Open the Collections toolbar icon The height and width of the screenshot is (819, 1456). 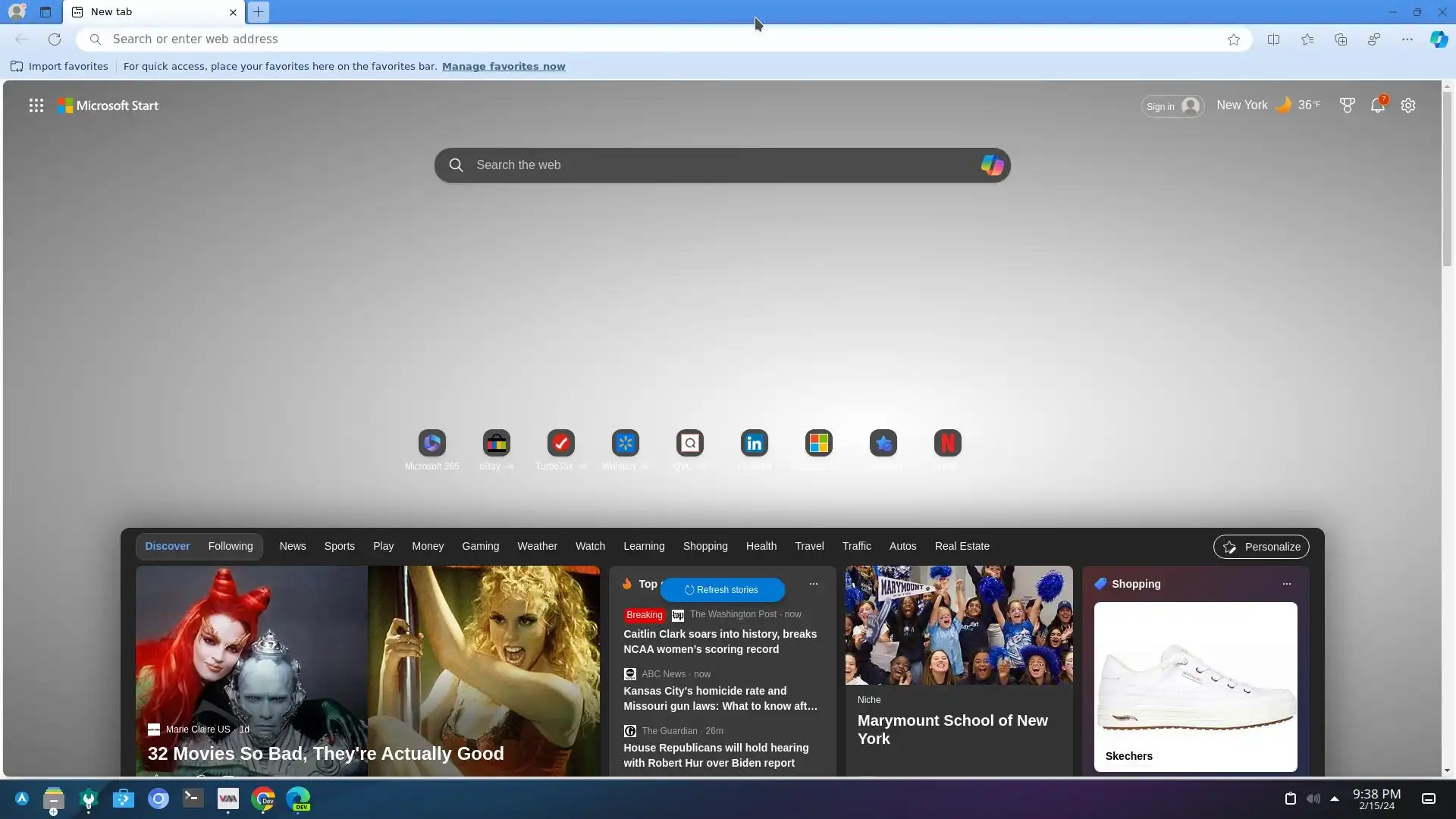tap(1340, 39)
